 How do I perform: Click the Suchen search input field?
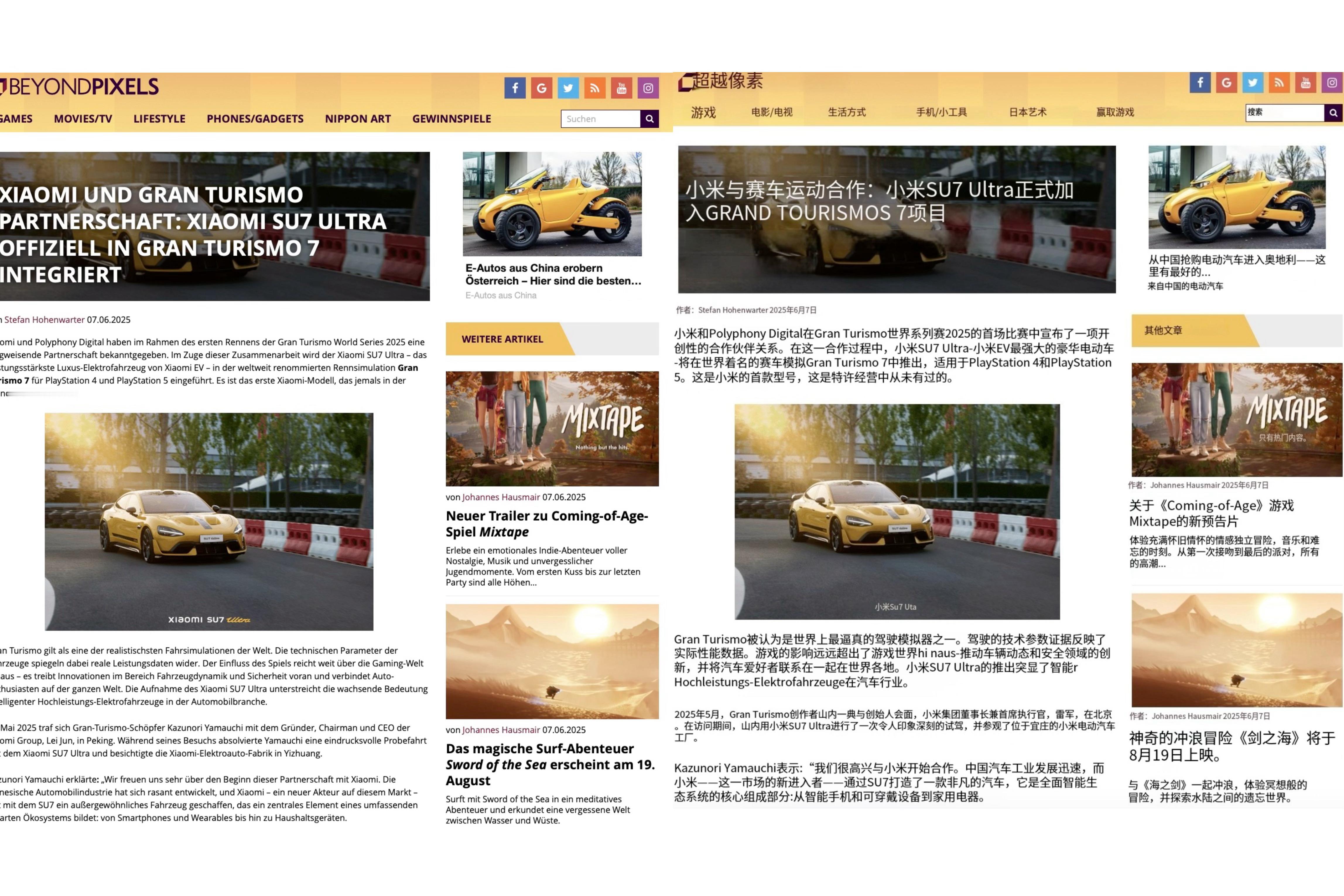pos(601,119)
